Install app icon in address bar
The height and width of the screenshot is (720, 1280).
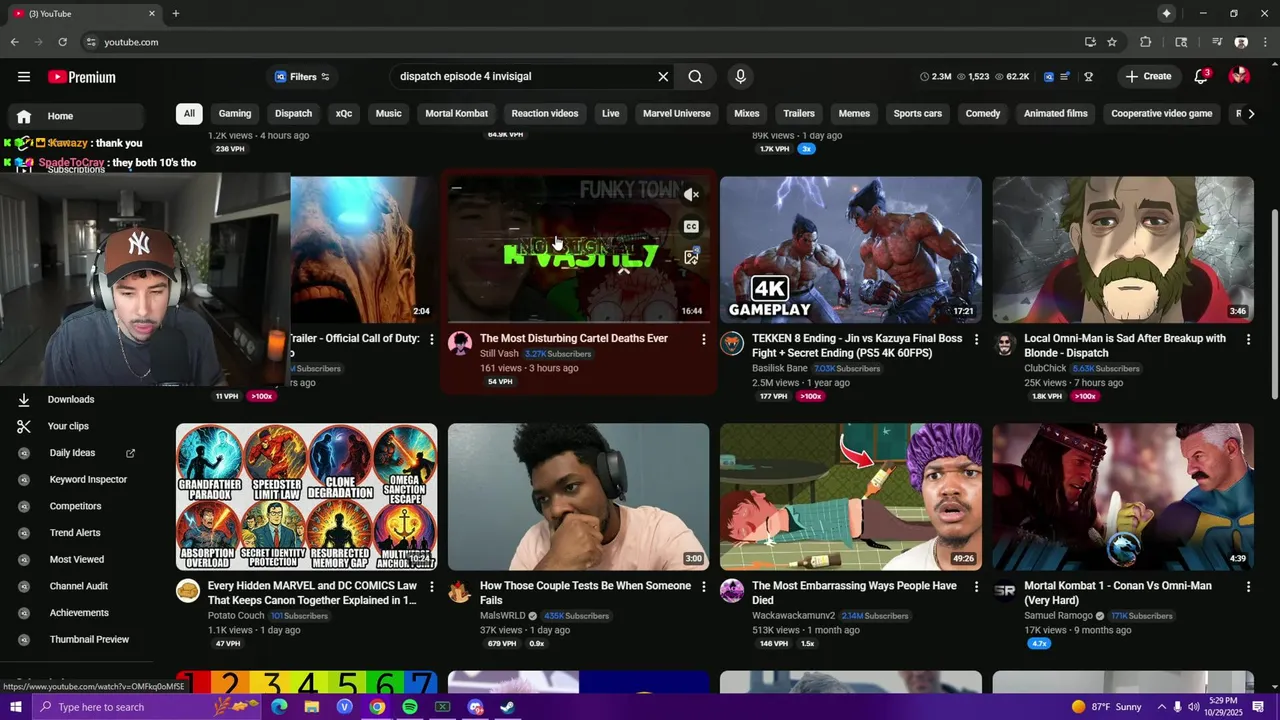click(1090, 42)
